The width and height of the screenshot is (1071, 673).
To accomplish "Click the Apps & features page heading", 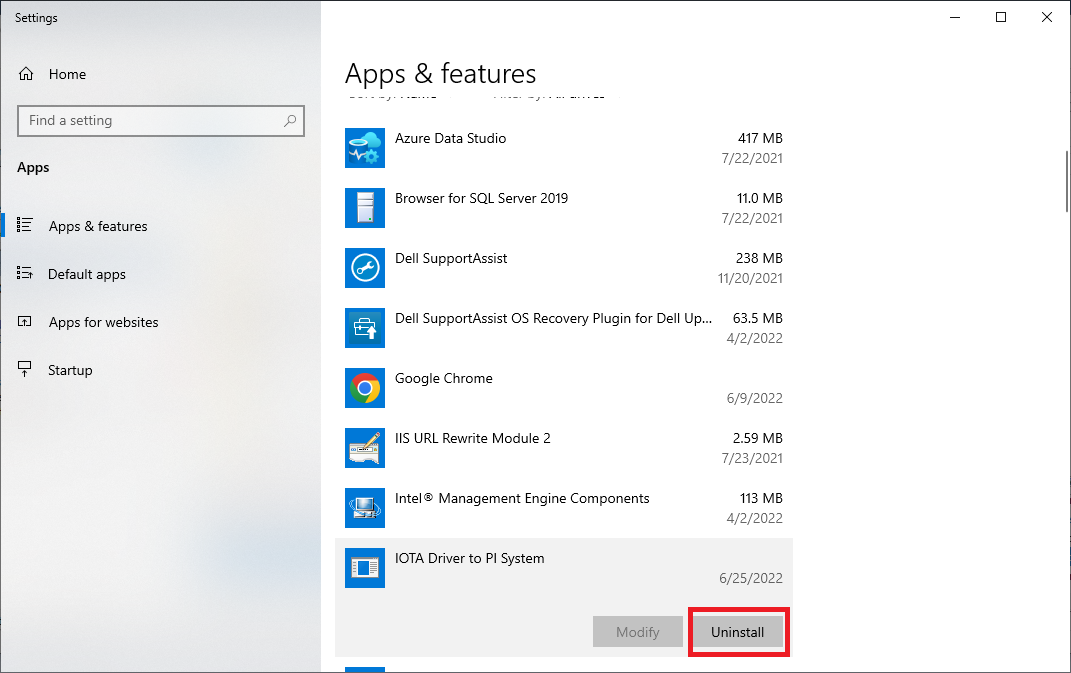I will [441, 74].
